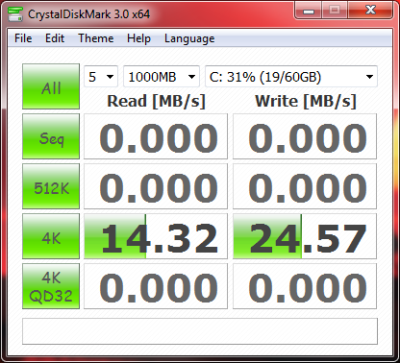Click the 4K QD32 write result 0.000

[305, 286]
